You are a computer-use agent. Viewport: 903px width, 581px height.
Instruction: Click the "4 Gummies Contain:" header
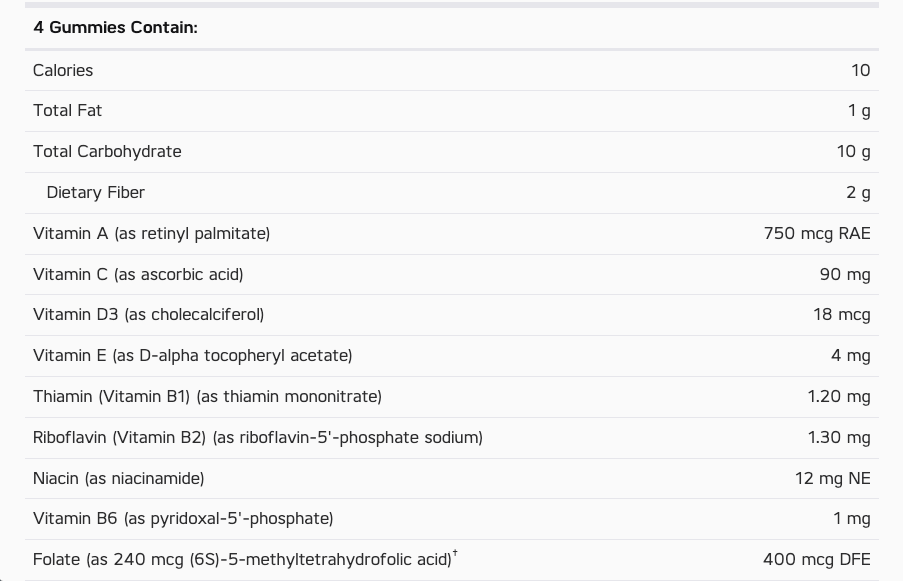(x=115, y=27)
